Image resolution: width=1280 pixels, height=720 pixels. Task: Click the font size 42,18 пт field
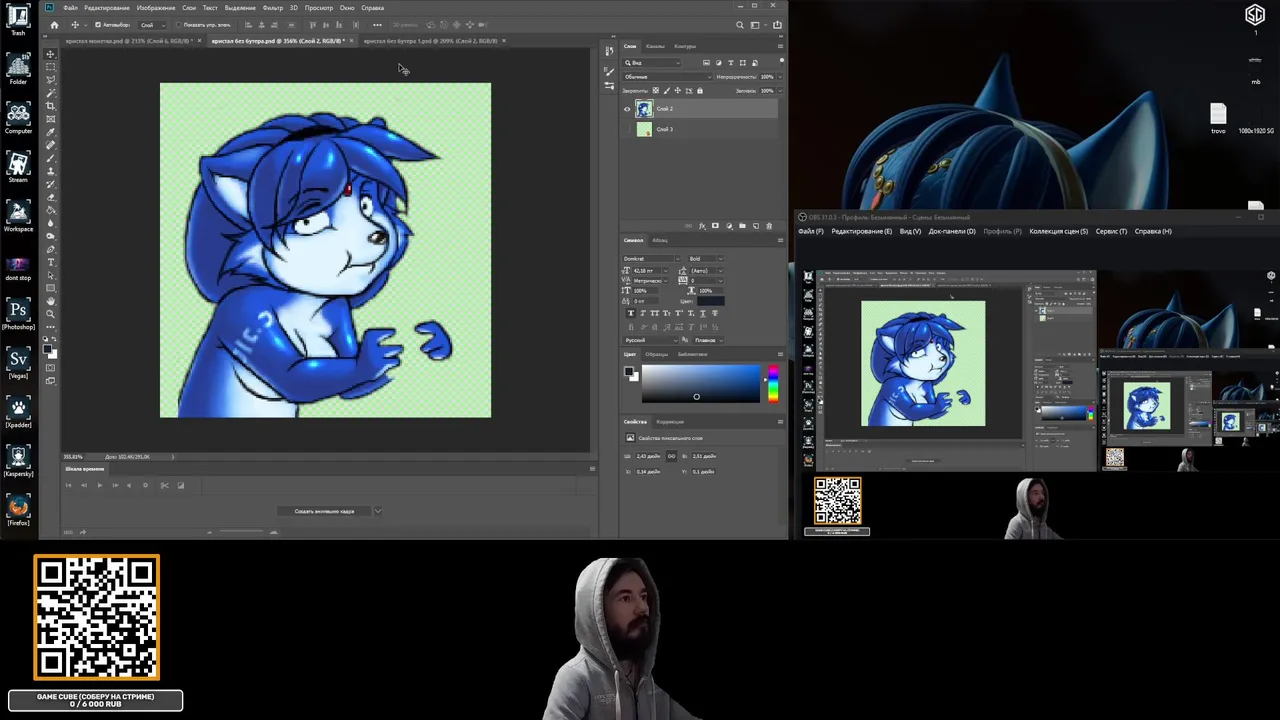[x=647, y=271]
